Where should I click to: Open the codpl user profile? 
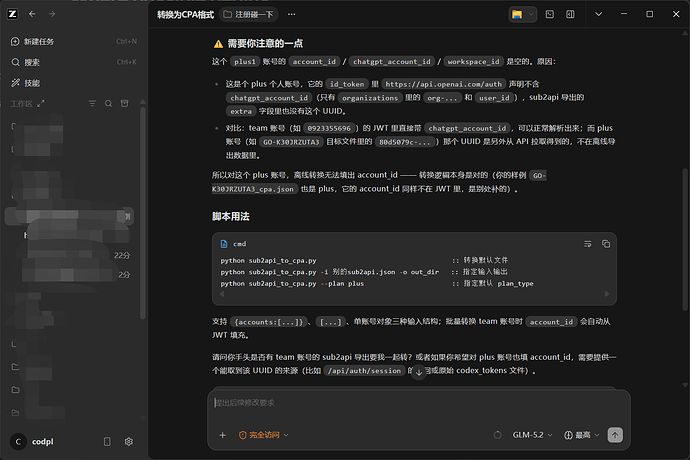coord(33,442)
